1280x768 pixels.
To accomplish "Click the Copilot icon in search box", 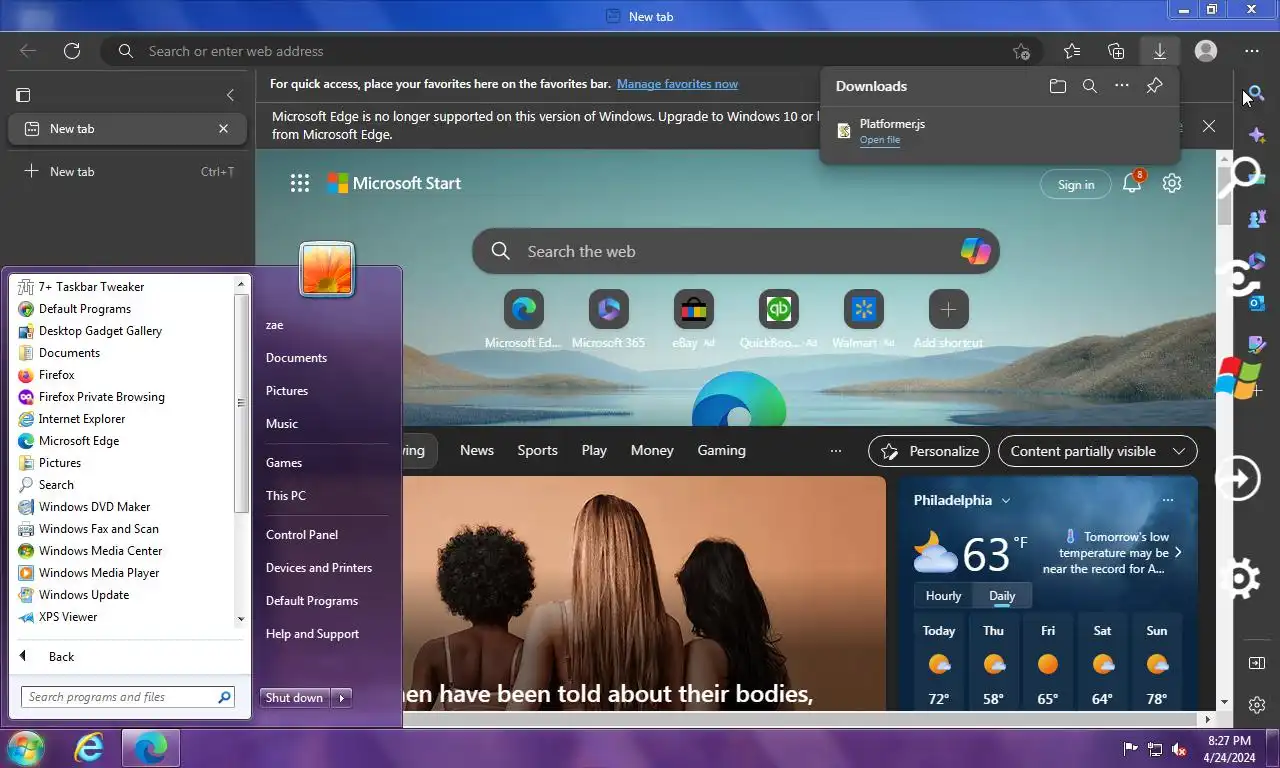I will (975, 251).
